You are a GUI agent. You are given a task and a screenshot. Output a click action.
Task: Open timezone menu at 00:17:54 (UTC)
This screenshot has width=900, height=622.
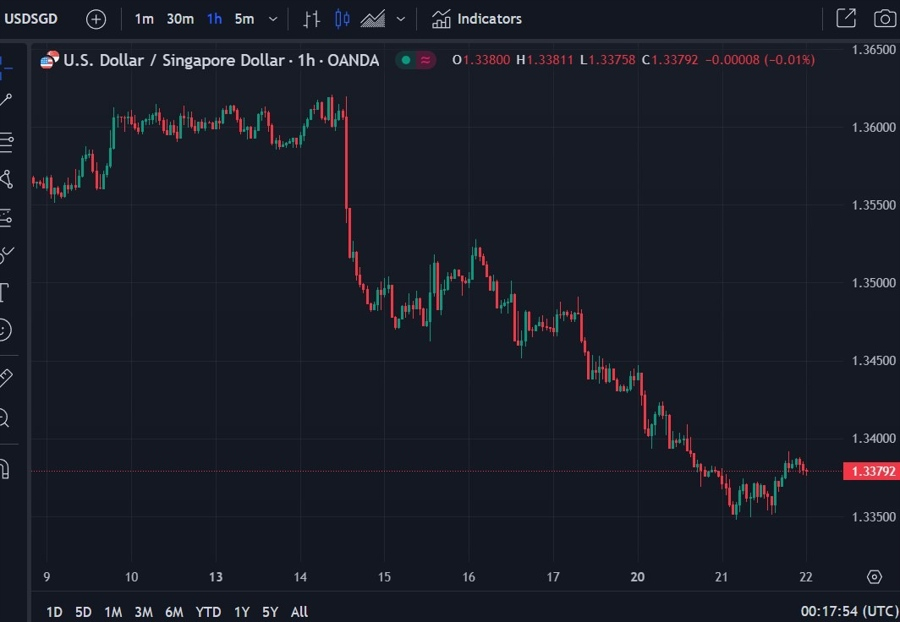[x=849, y=611]
